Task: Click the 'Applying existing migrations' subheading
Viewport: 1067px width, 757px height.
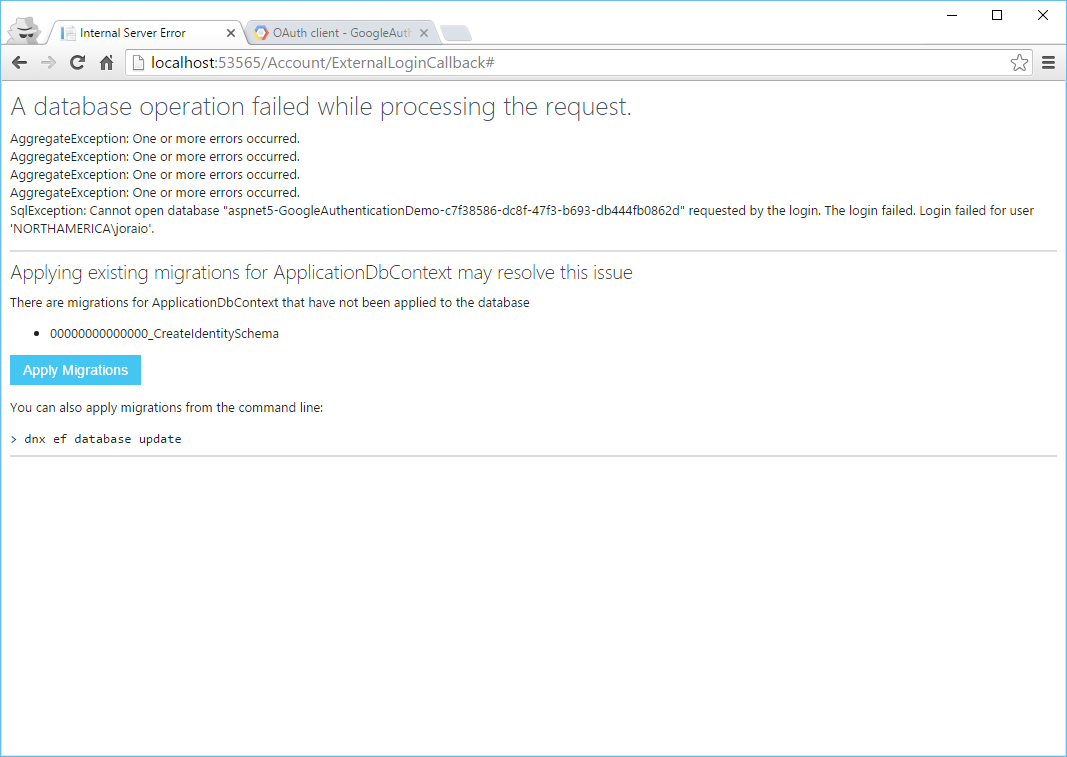Action: tap(321, 272)
